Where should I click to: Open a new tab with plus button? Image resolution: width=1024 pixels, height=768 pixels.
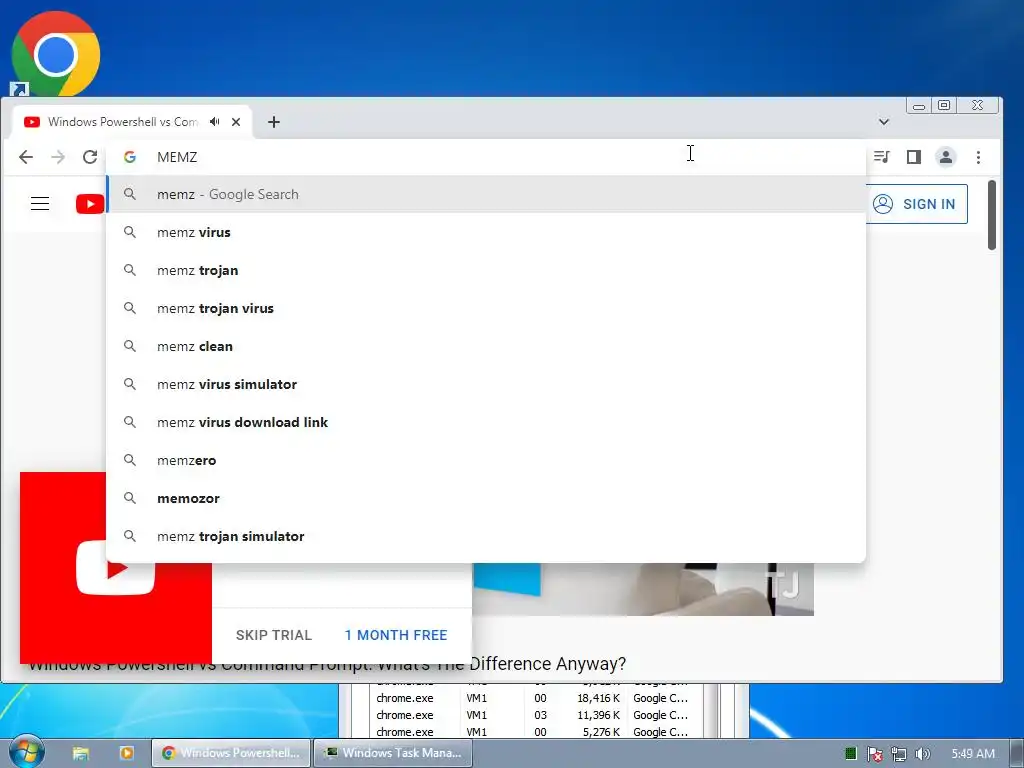point(274,122)
